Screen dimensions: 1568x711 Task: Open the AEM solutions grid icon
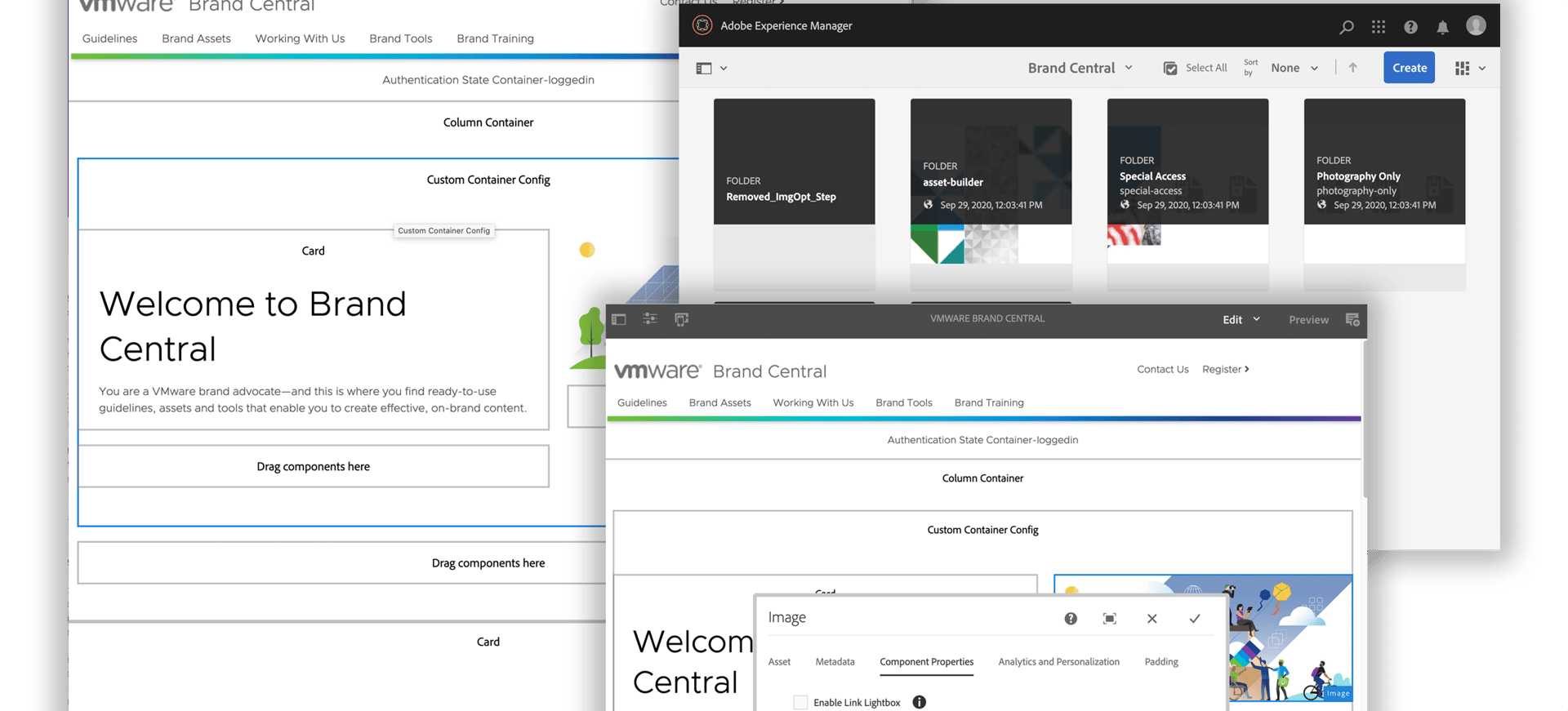point(1379,27)
